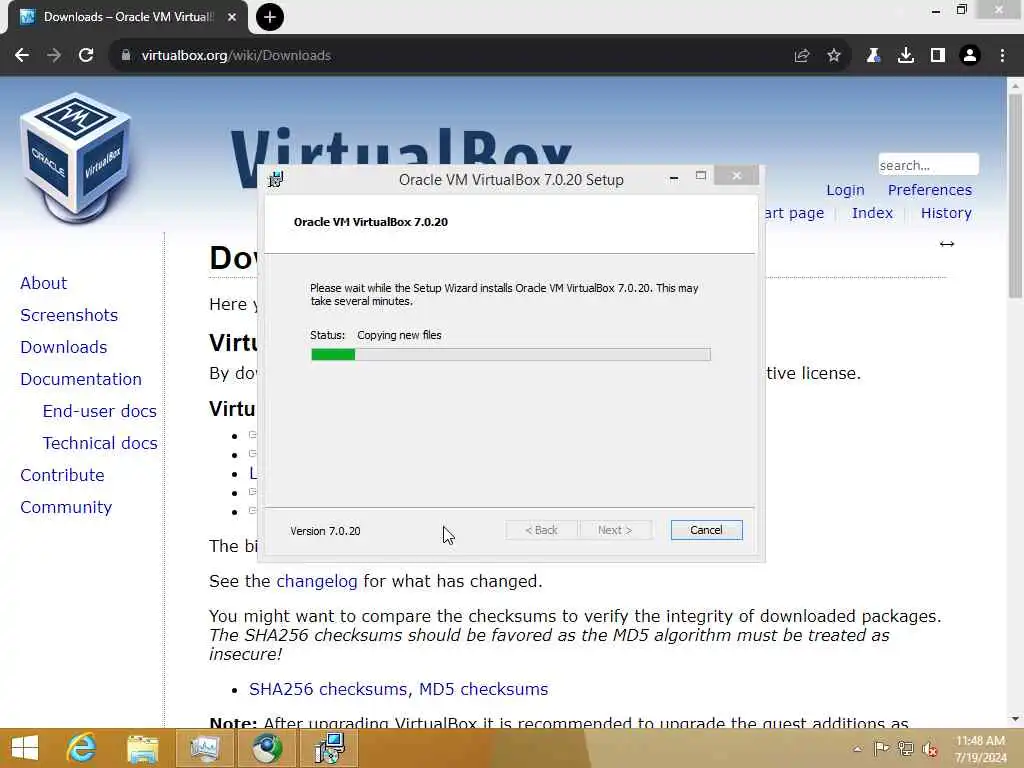Open the browser downloads icon

(906, 56)
